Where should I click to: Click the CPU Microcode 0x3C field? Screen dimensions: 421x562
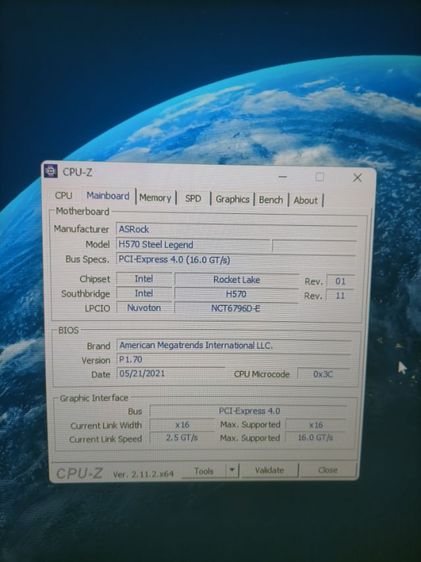323,374
